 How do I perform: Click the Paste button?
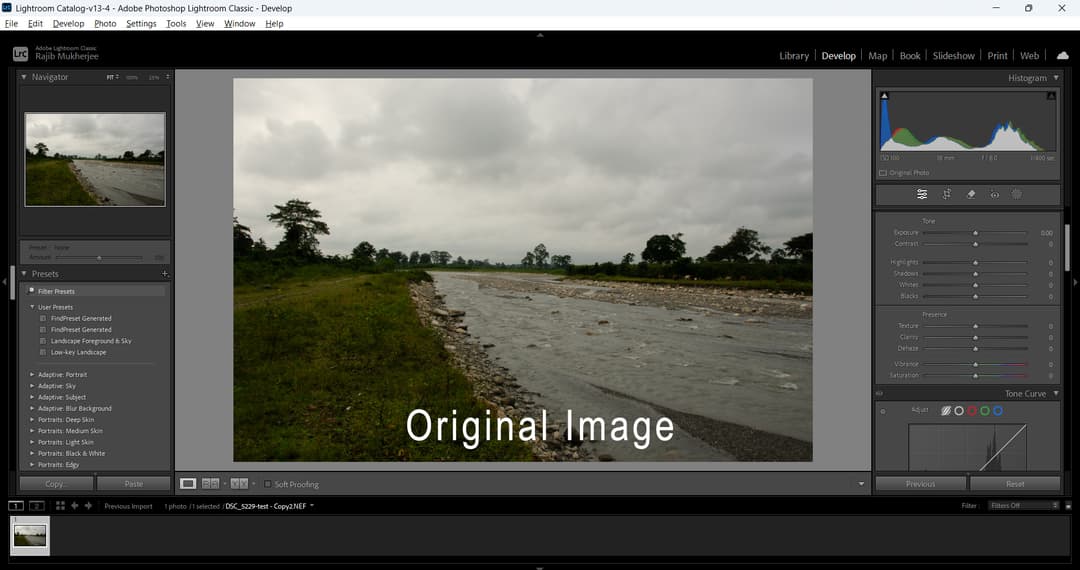(x=134, y=484)
